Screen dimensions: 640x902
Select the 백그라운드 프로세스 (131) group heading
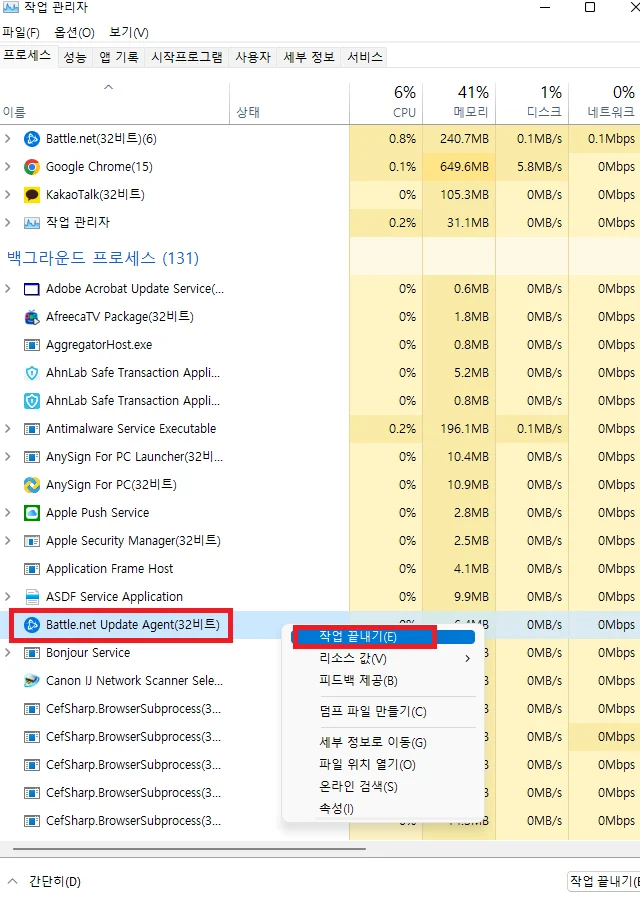103,258
